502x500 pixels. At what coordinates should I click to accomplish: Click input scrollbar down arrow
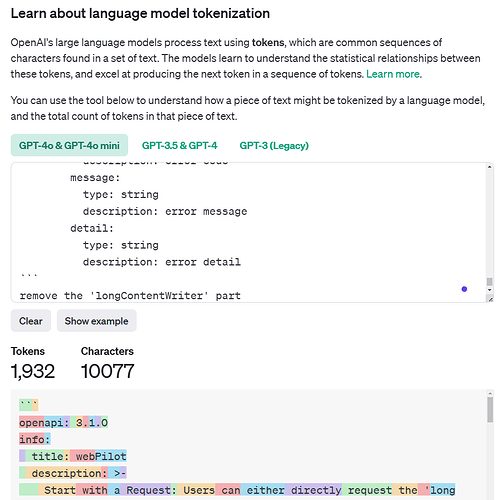click(489, 290)
